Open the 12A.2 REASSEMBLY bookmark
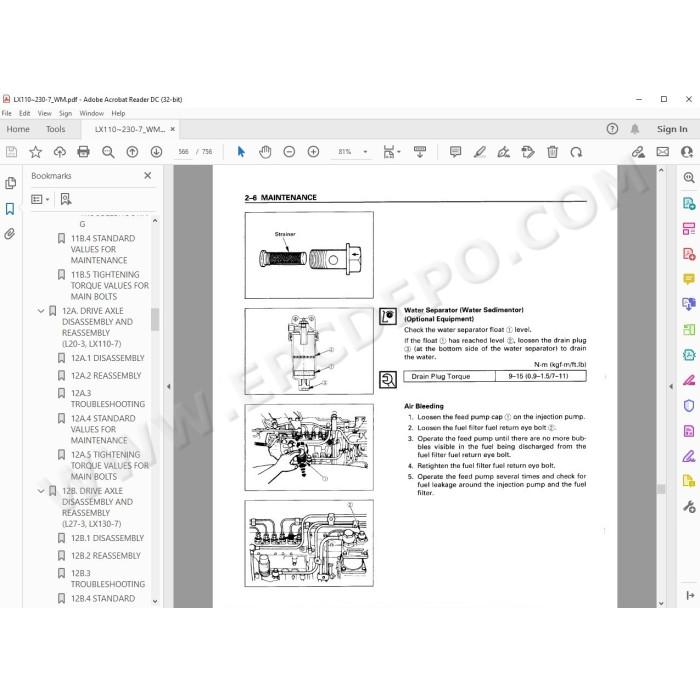Screen dimensions: 700x700 106,376
